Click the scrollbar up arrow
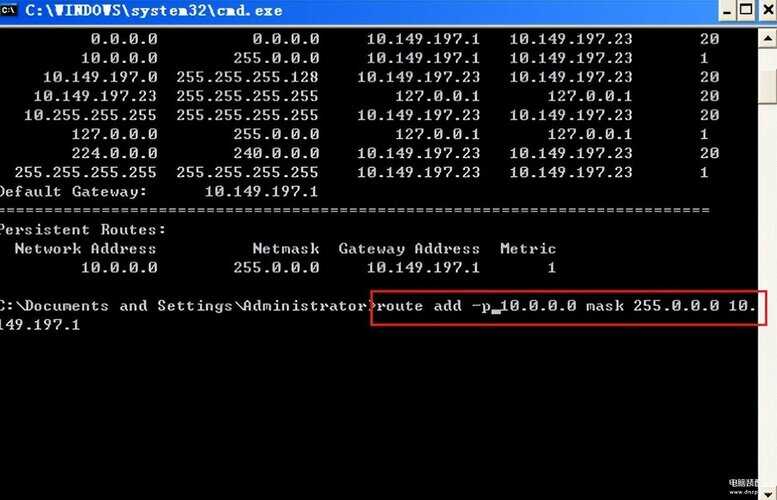The image size is (777, 500). [x=767, y=38]
